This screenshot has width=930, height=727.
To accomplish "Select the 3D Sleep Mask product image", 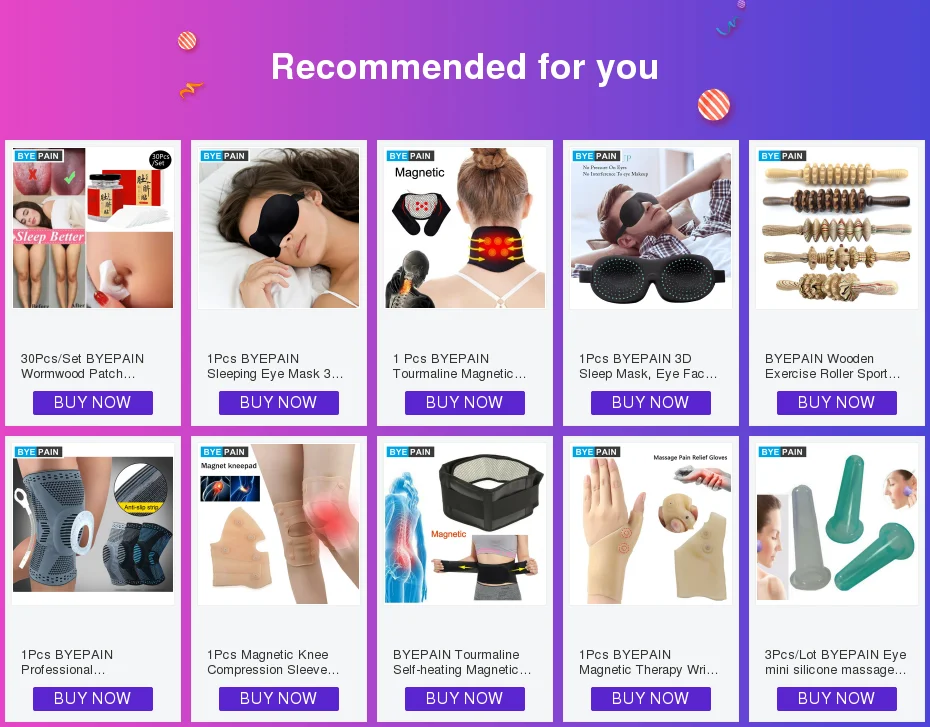I will click(651, 228).
